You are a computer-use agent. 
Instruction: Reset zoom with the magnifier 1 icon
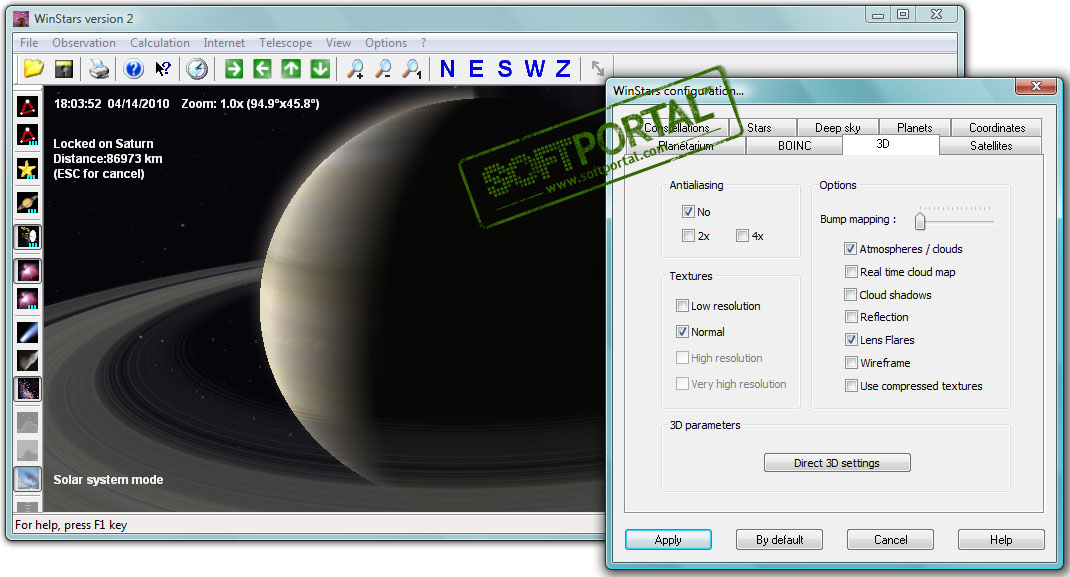(412, 69)
